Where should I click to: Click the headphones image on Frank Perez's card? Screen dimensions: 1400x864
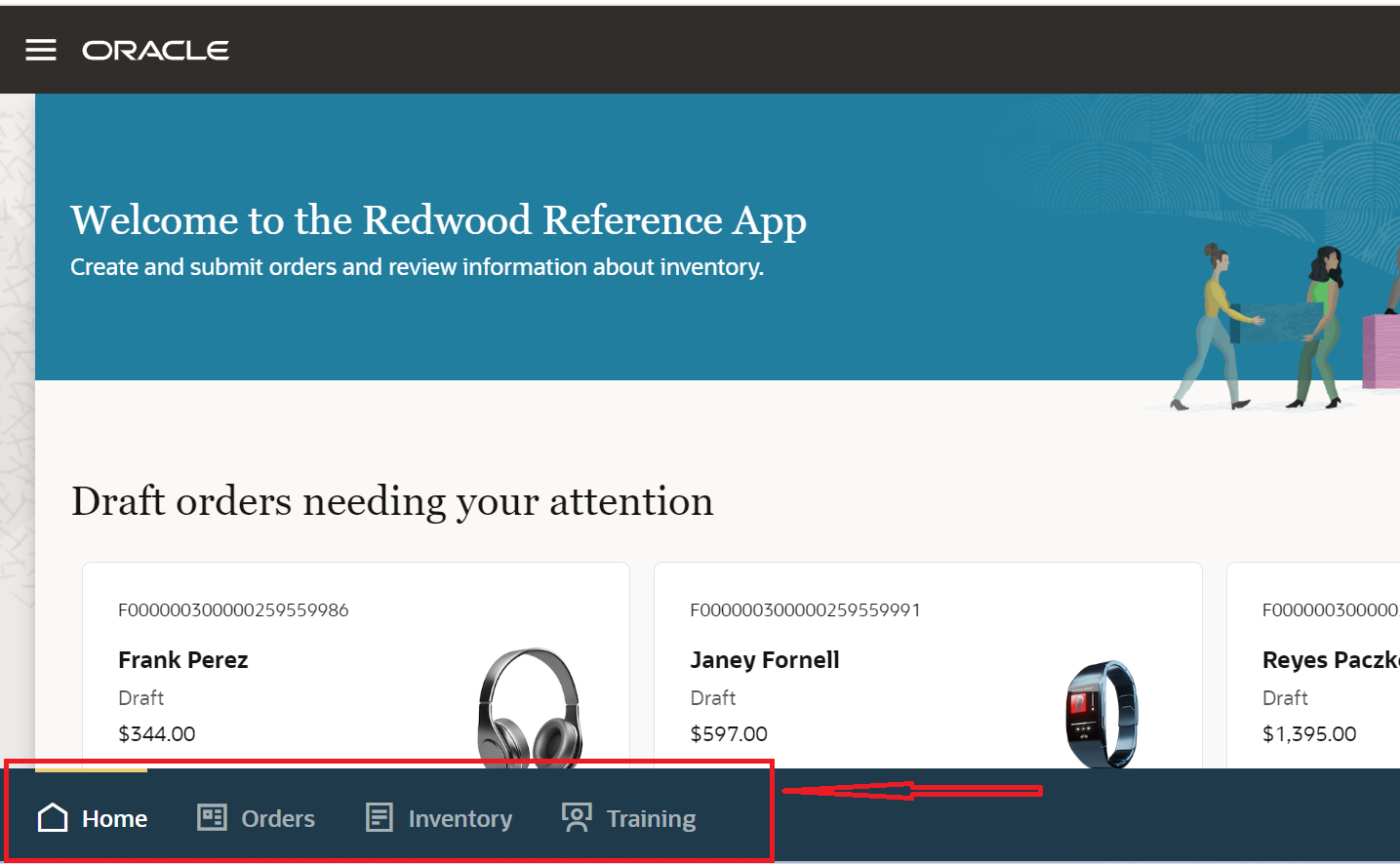tap(532, 702)
